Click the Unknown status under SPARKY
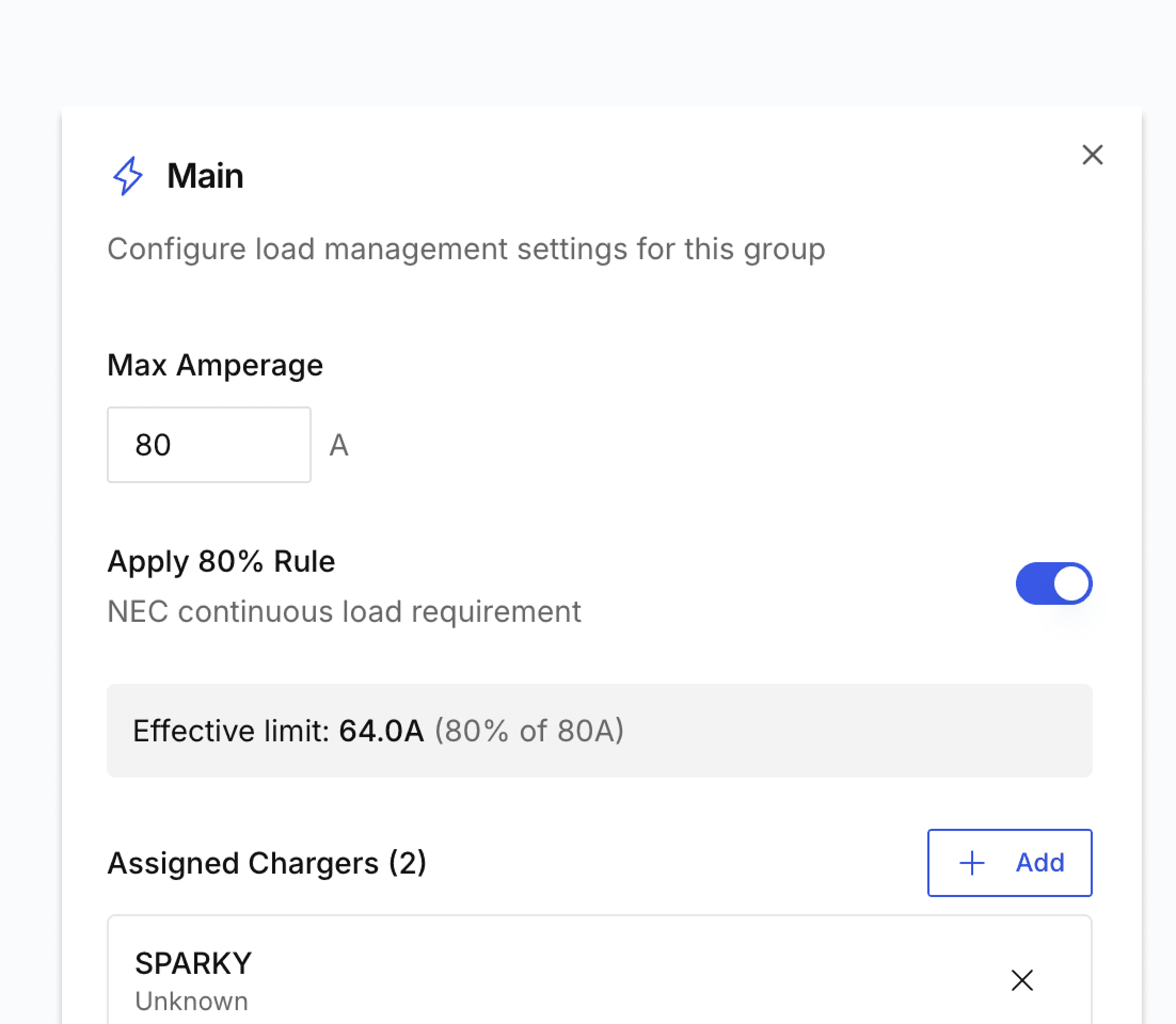Image resolution: width=1176 pixels, height=1024 pixels. pos(192,1001)
